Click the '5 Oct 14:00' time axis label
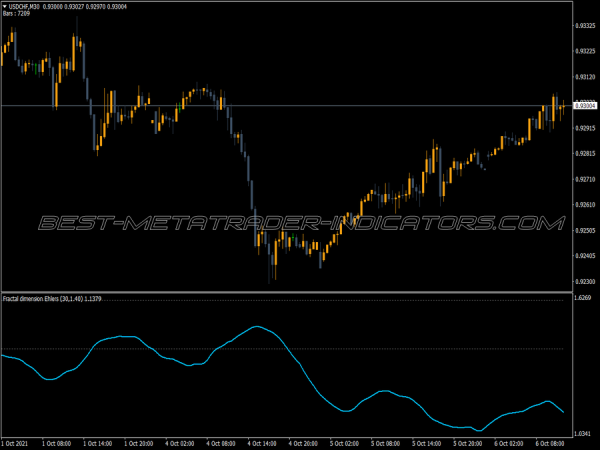Screen dimensions: 600x450 click(x=426, y=443)
